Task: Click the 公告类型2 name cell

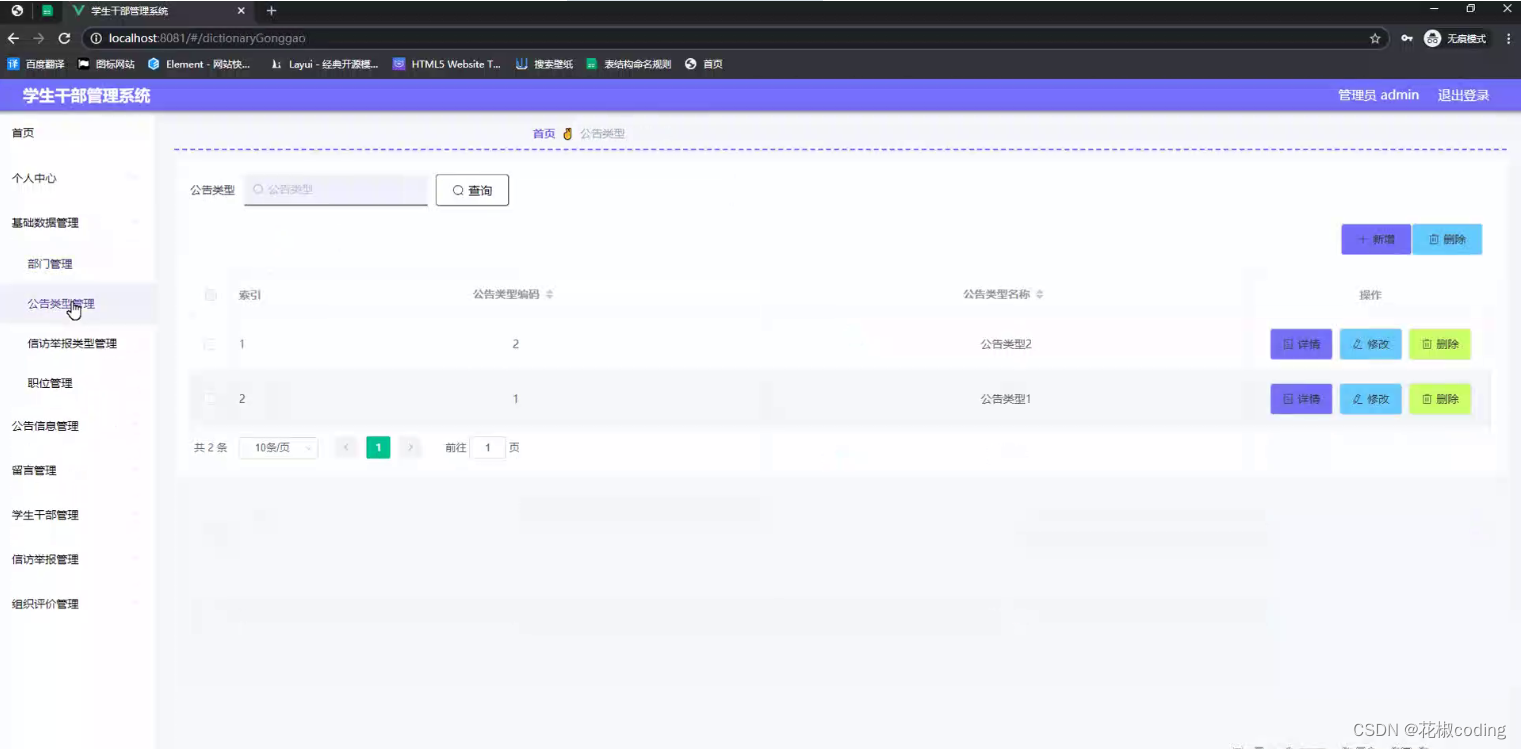Action: coord(1006,344)
